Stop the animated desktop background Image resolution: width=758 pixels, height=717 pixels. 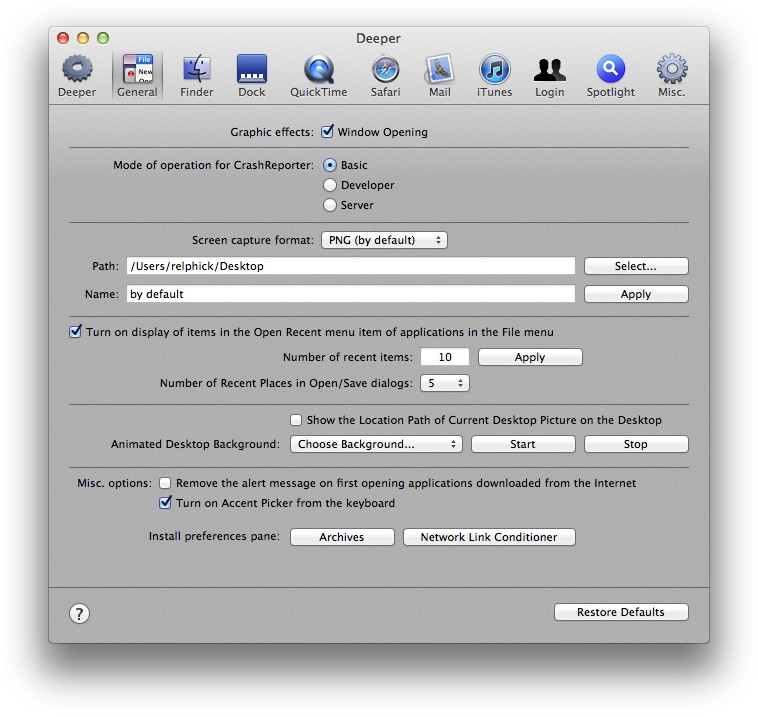636,444
